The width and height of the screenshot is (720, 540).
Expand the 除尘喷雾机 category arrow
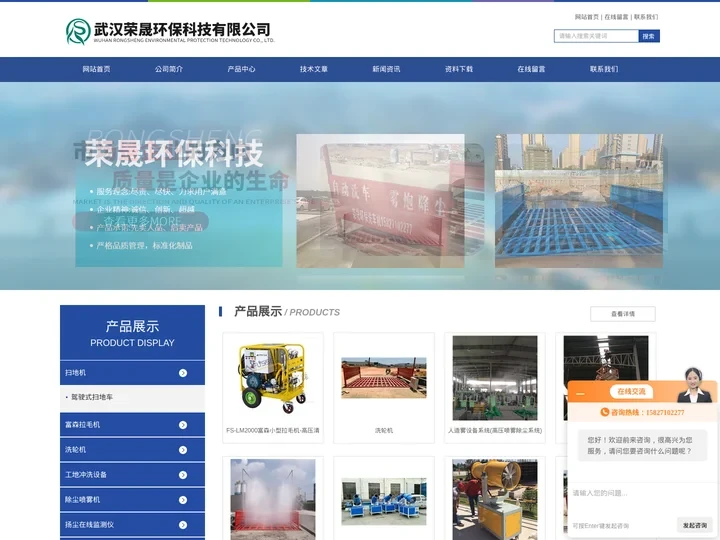pos(183,500)
